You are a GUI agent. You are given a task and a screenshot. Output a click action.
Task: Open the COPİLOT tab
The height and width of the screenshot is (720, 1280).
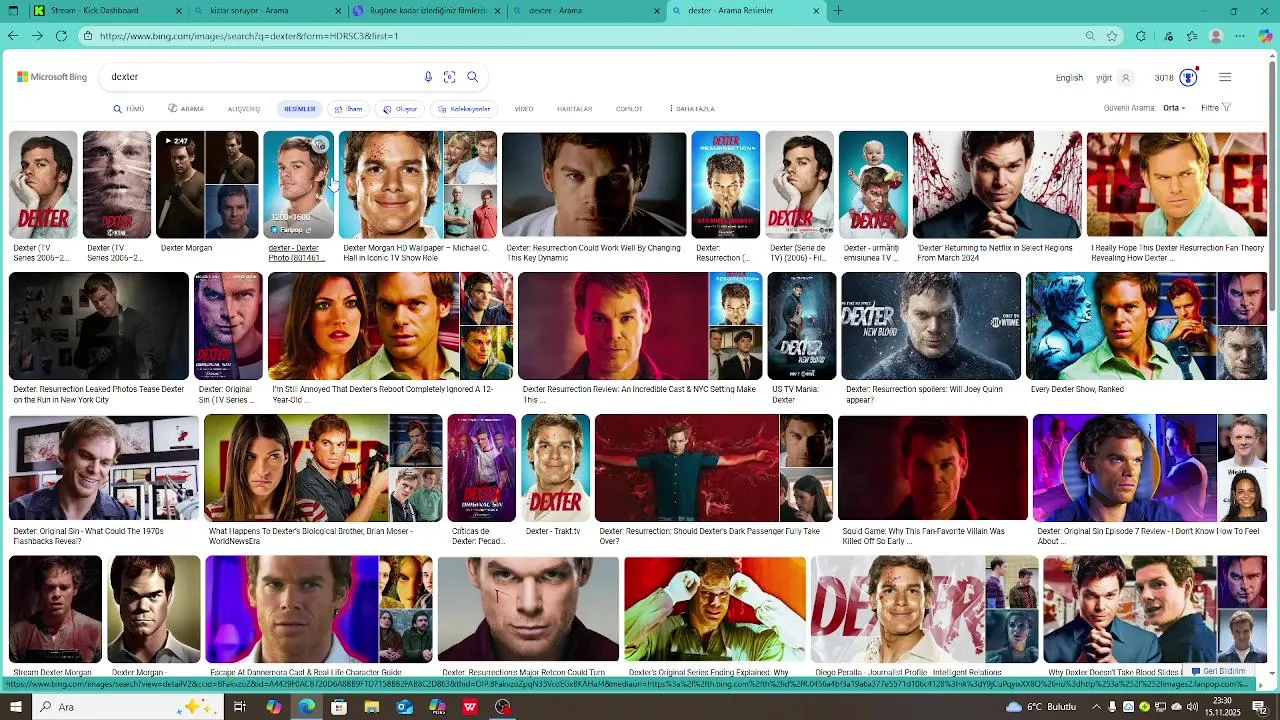[629, 109]
